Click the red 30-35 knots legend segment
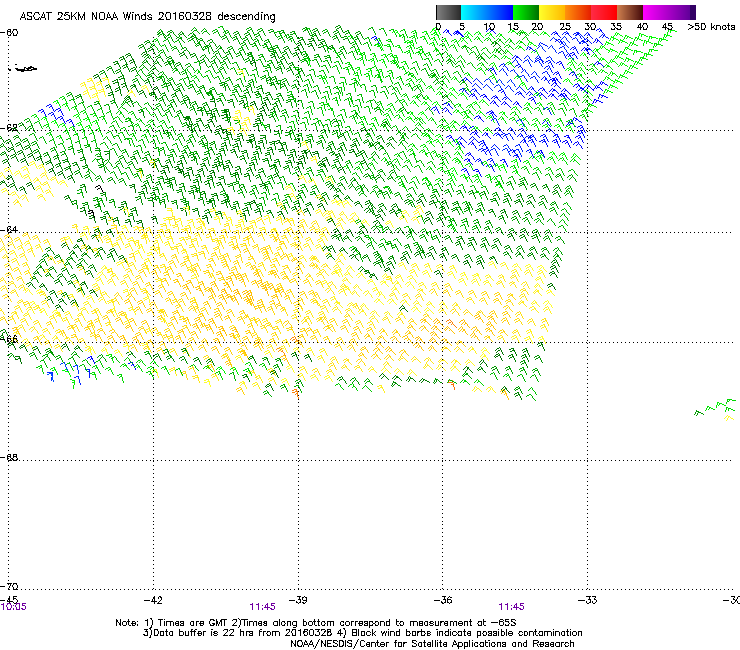This screenshot has width=740, height=650. point(604,12)
